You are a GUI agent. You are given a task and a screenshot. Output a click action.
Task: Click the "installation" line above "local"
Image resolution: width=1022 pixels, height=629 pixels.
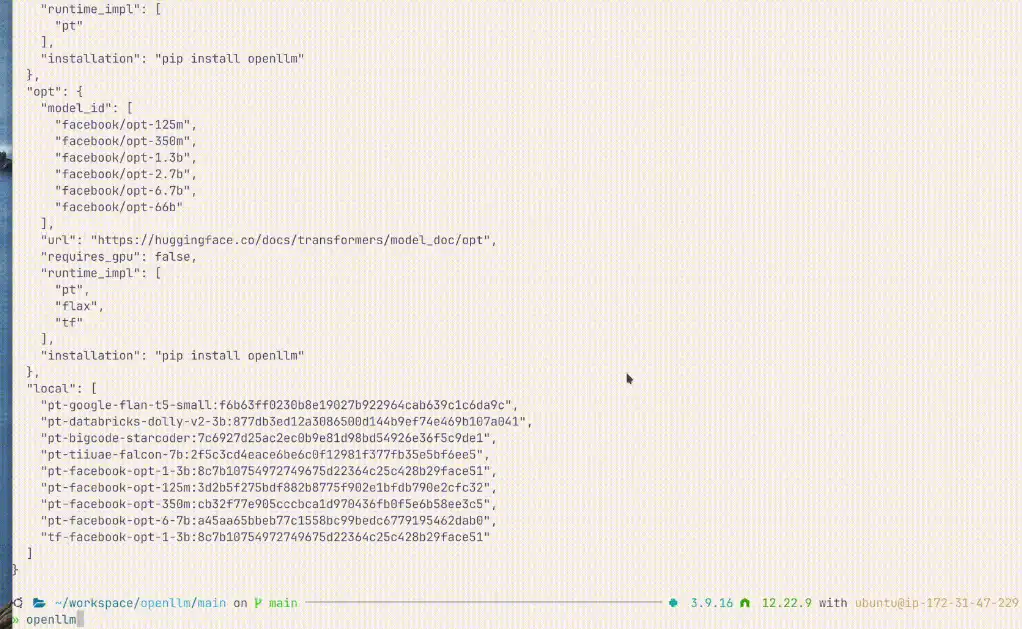pos(172,356)
